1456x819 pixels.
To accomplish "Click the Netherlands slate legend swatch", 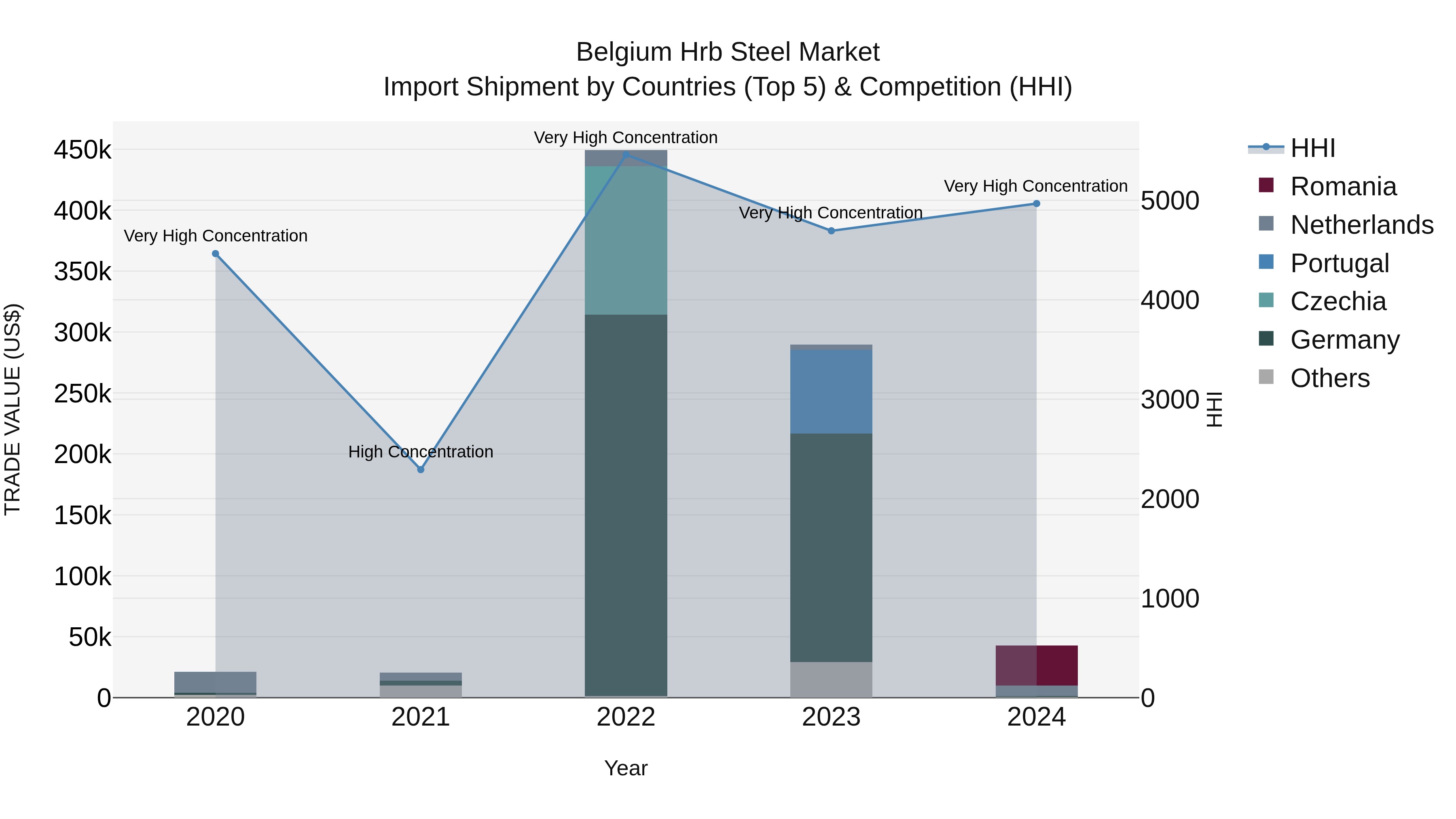I will (1266, 223).
